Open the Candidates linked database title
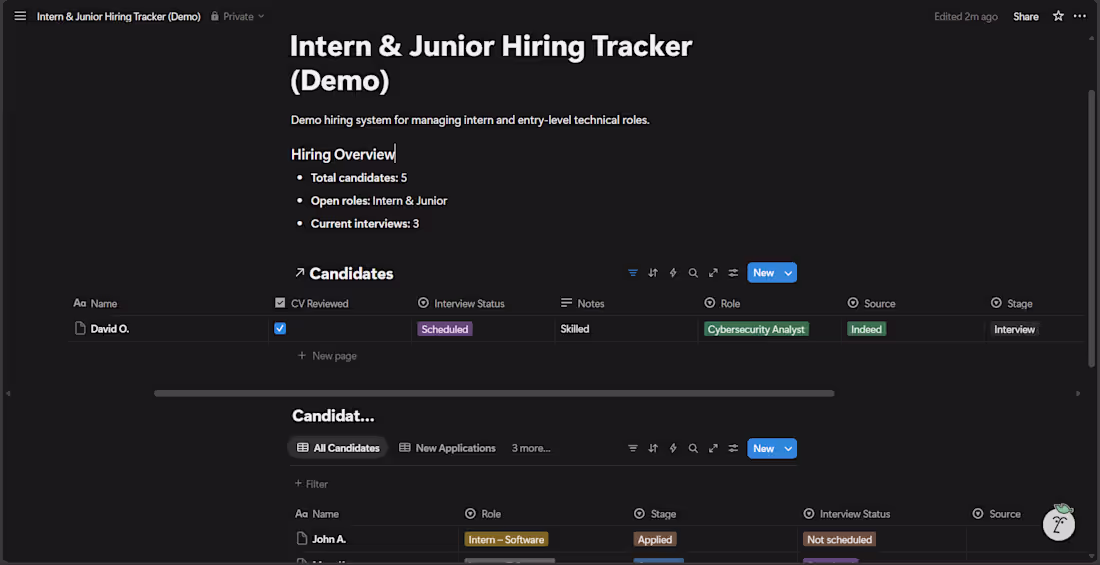The image size is (1100, 565). [351, 274]
